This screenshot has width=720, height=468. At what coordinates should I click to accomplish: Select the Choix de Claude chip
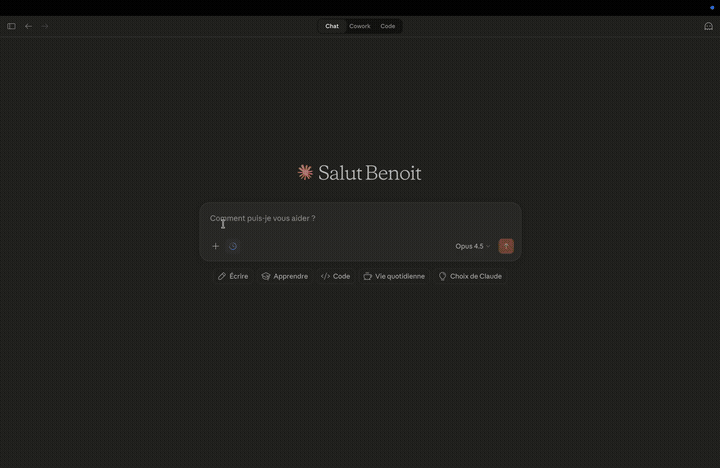[x=470, y=276]
